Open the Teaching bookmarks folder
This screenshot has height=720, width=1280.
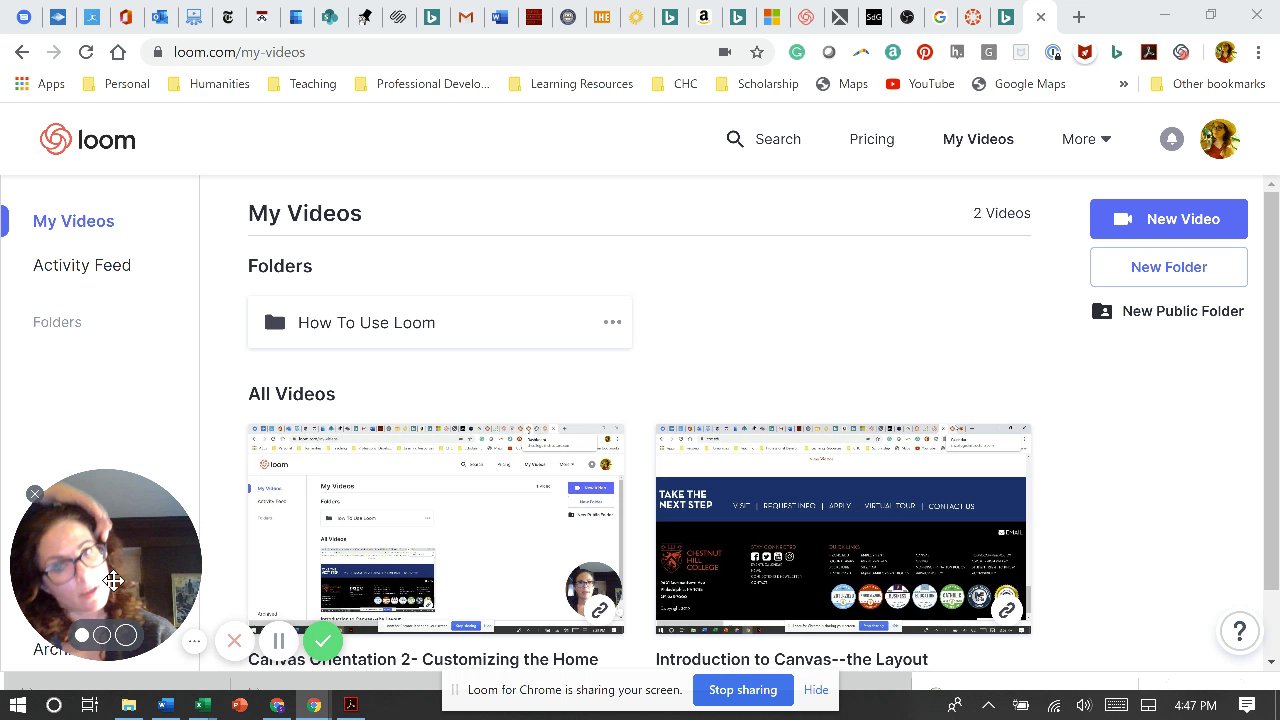pyautogui.click(x=302, y=84)
